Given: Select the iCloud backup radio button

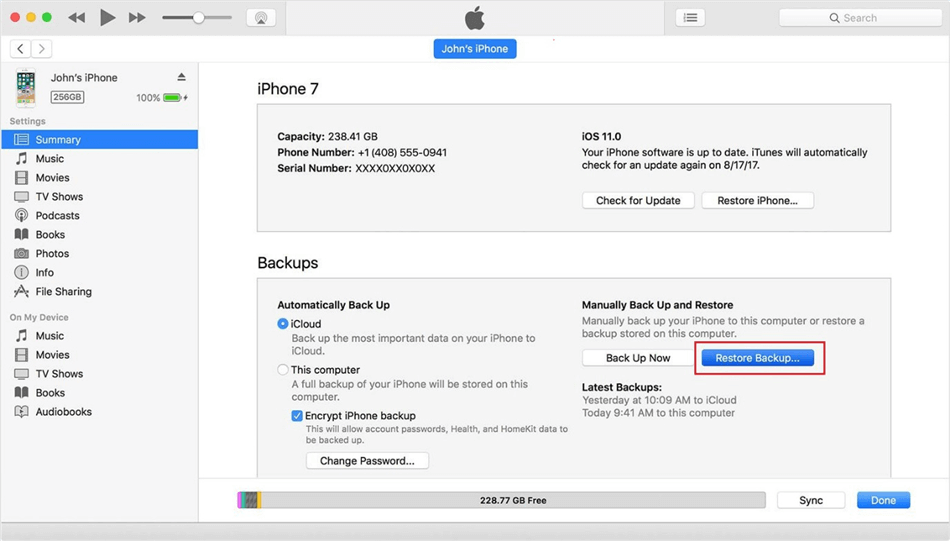Looking at the screenshot, I should 282,324.
